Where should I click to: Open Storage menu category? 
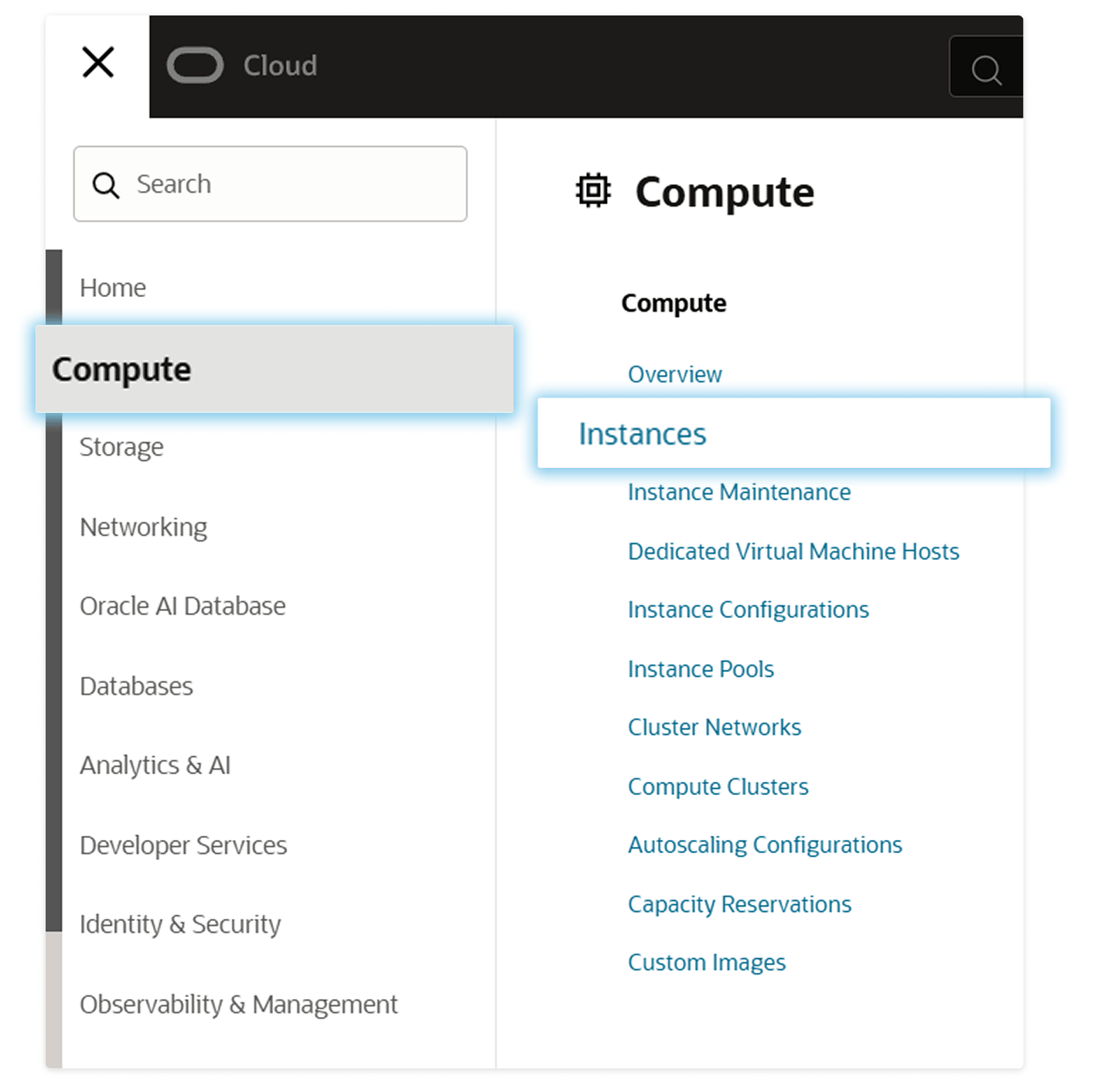121,447
